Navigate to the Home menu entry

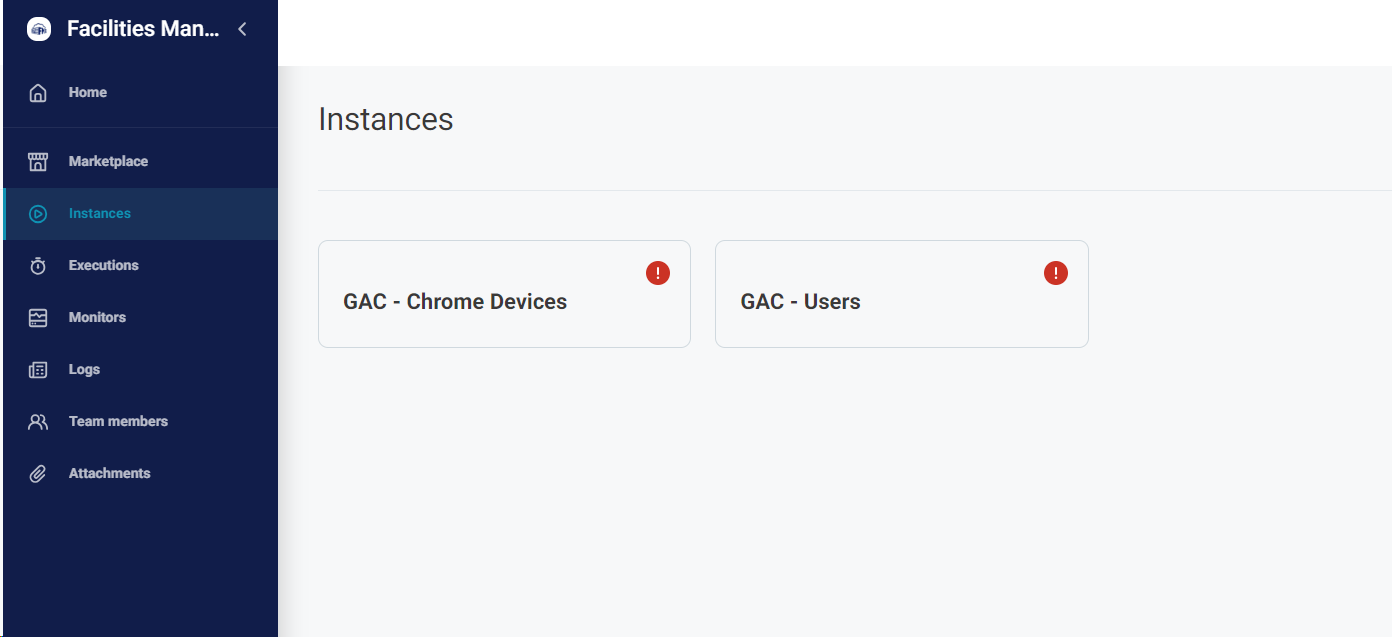[88, 91]
